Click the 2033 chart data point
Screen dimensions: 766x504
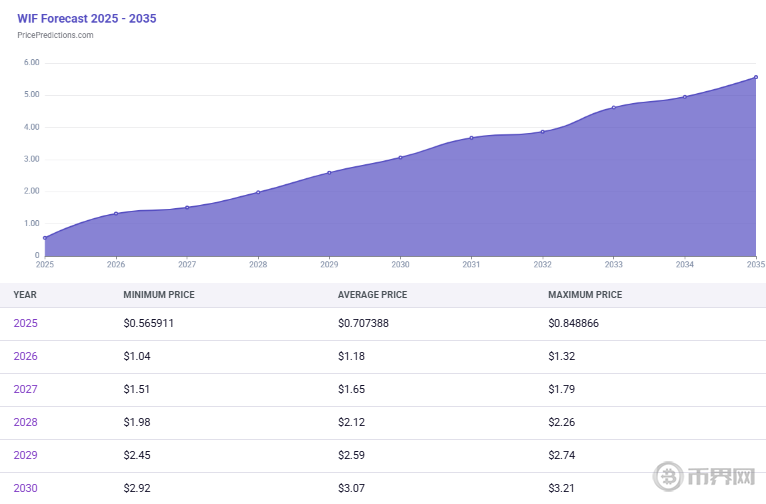click(x=613, y=107)
